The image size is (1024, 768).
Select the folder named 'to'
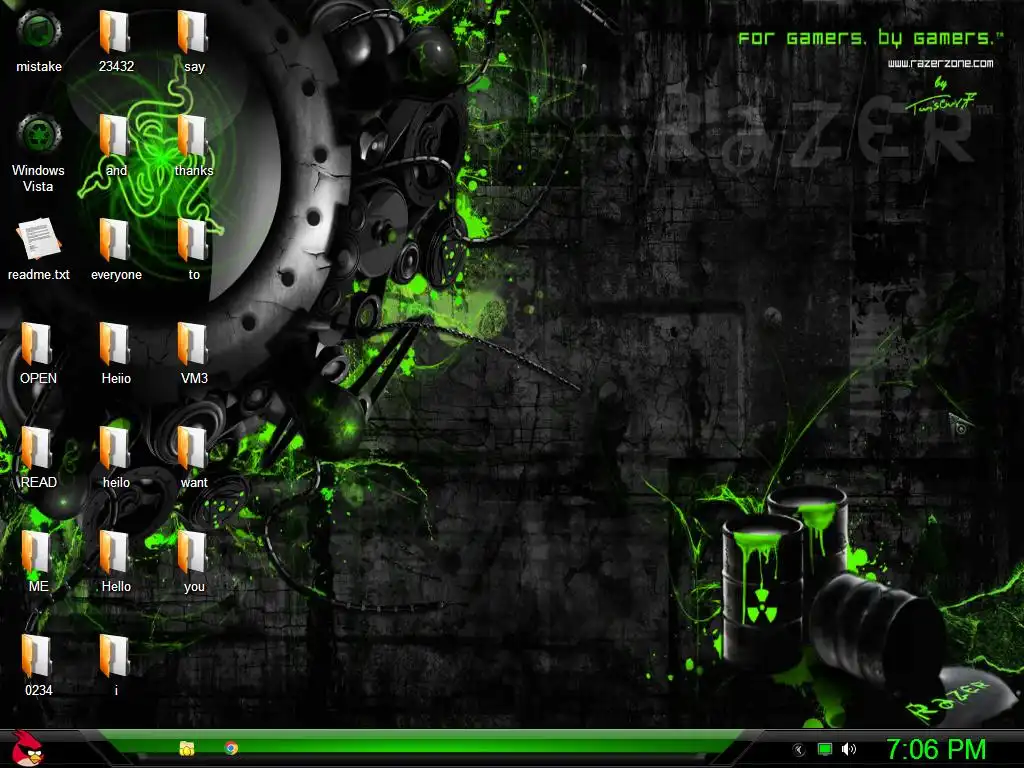coord(194,249)
